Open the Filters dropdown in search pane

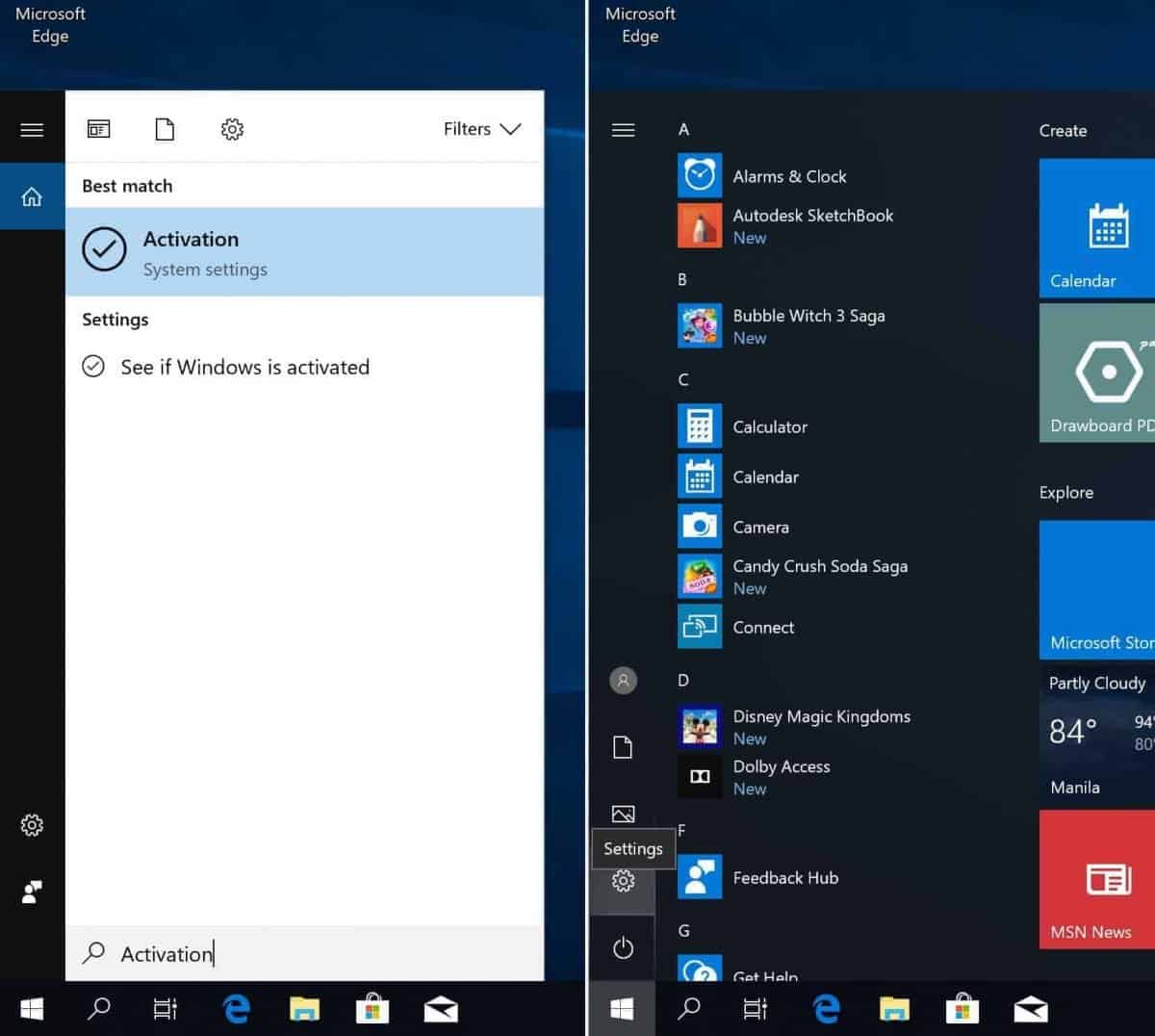point(483,128)
